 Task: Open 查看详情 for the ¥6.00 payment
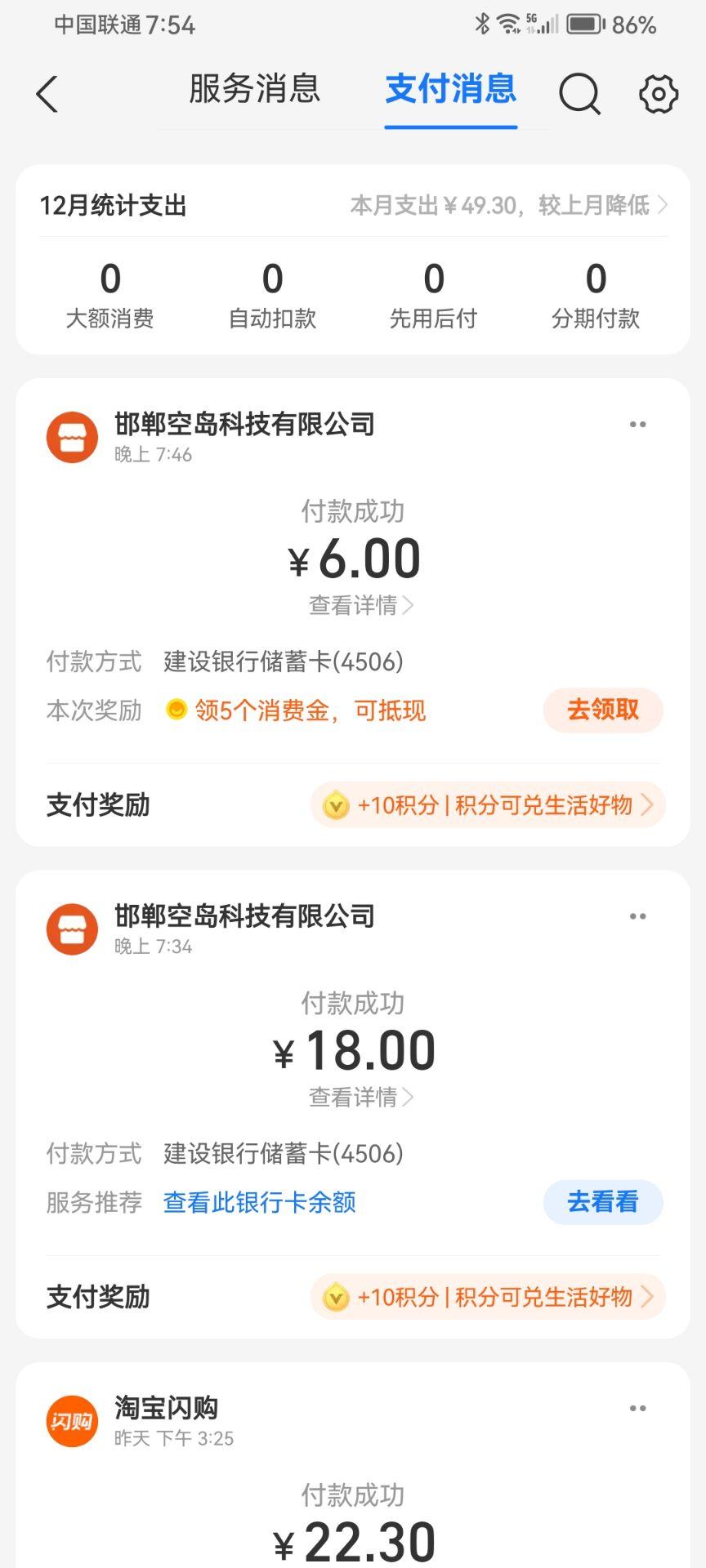[360, 605]
